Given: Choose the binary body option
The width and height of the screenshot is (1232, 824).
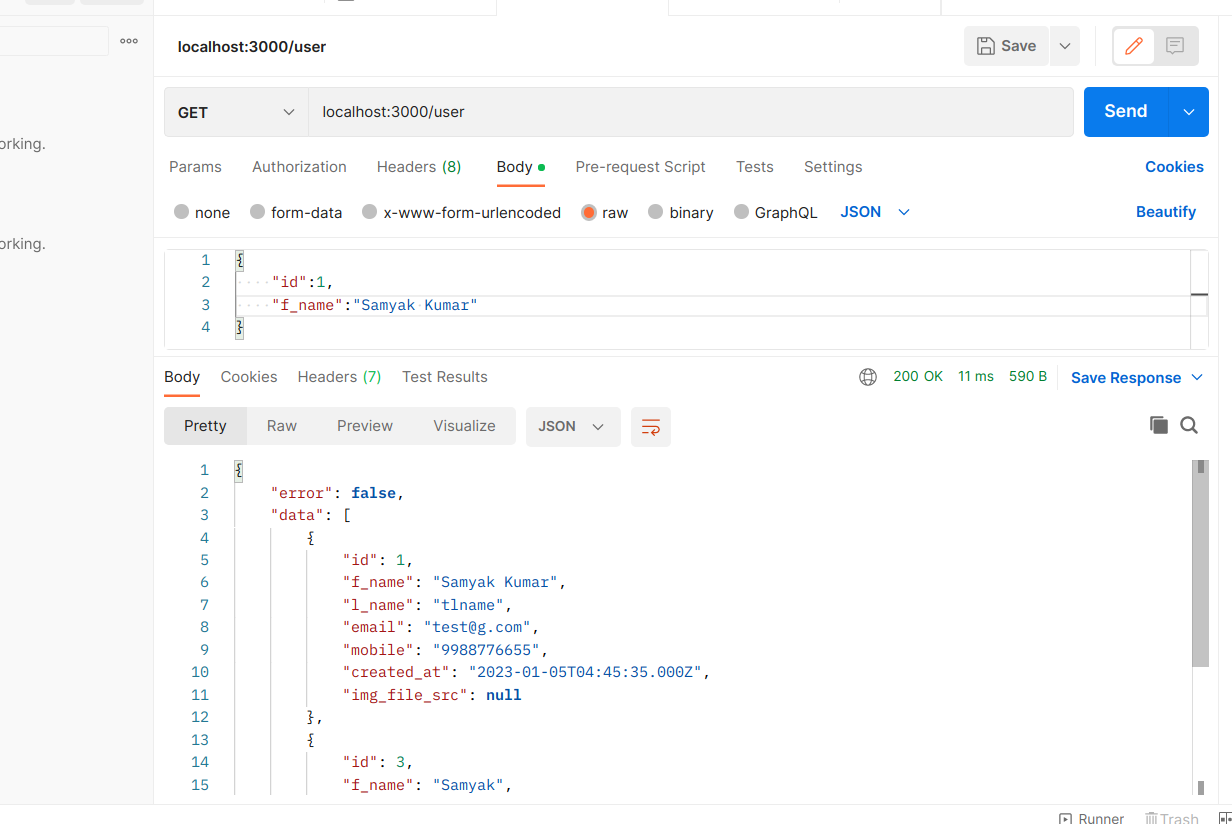Looking at the screenshot, I should point(658,212).
